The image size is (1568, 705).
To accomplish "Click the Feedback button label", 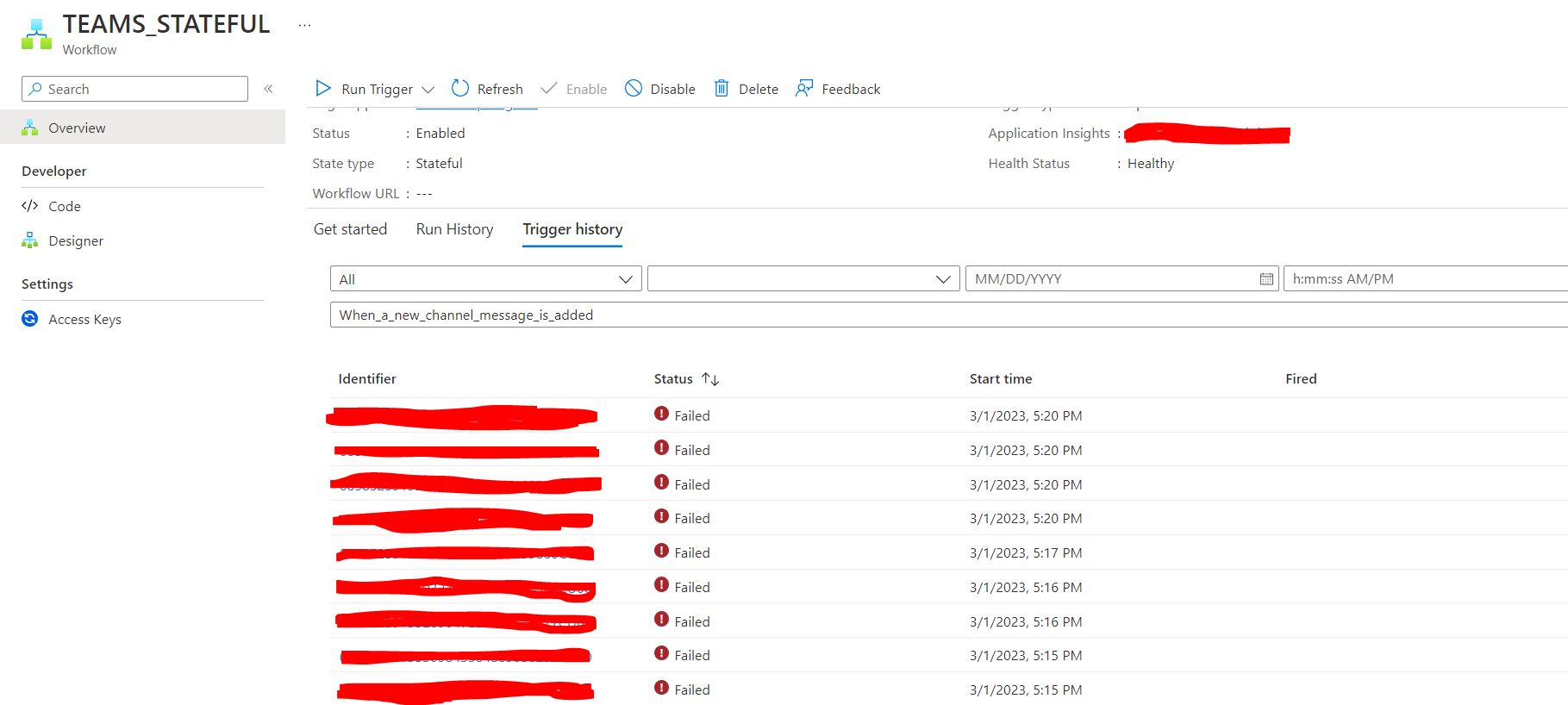I will tap(851, 90).
